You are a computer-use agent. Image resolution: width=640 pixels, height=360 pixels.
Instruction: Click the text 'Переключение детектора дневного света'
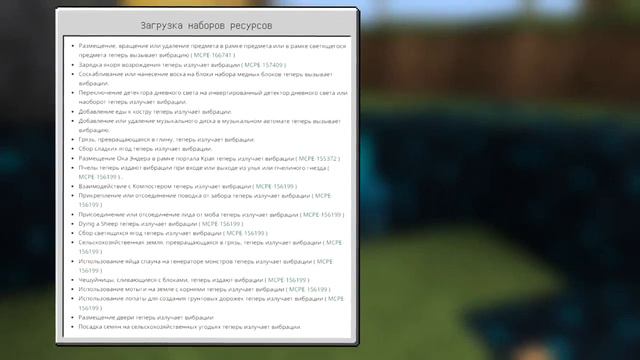[138, 93]
